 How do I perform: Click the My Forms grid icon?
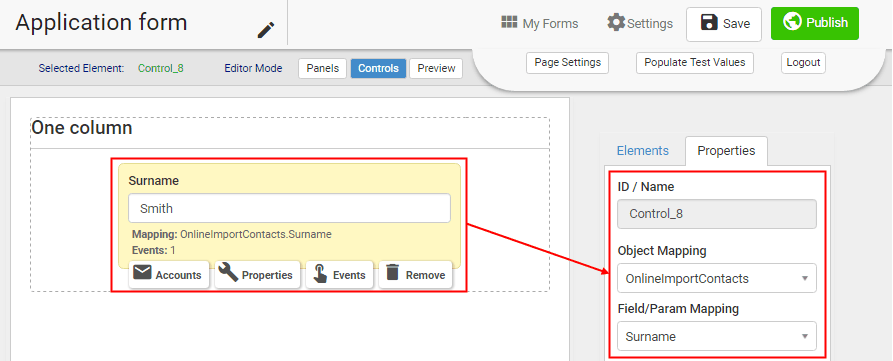click(510, 22)
